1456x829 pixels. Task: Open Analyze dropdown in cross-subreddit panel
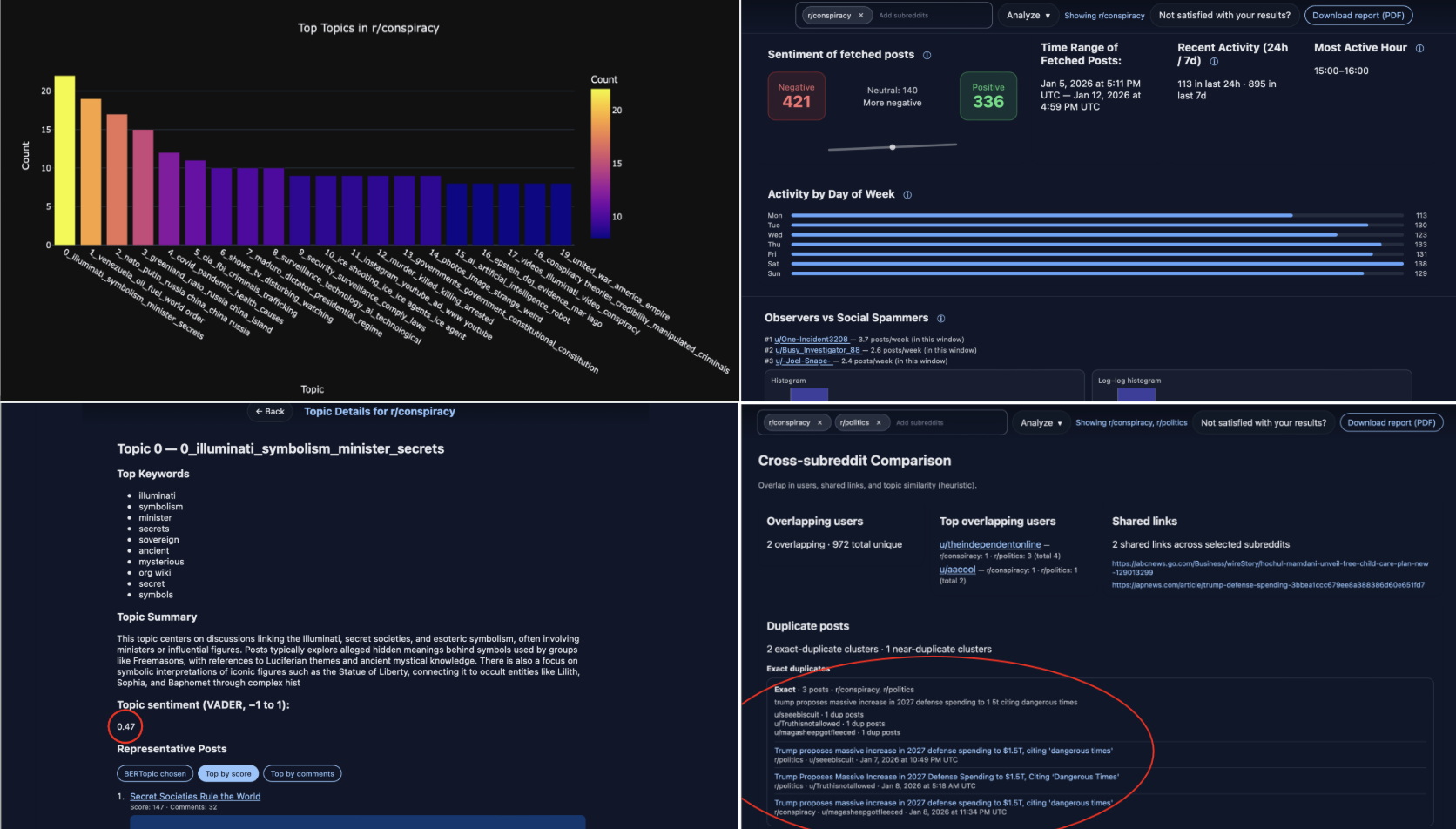[1041, 423]
